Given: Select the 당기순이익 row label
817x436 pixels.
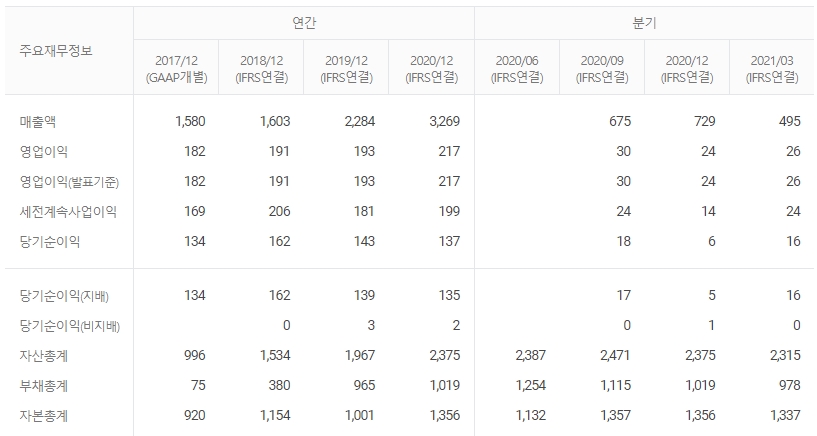Looking at the screenshot, I should [x=49, y=242].
